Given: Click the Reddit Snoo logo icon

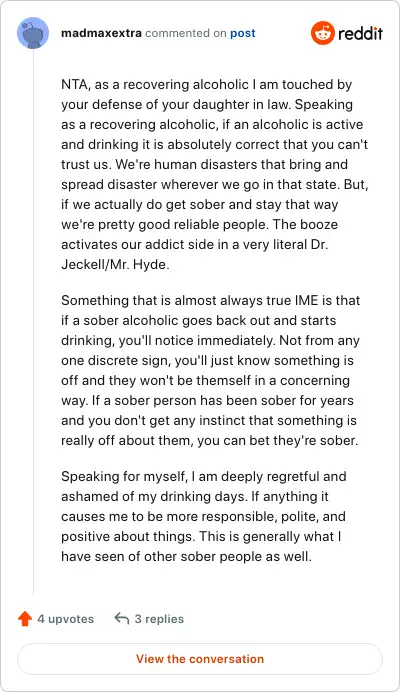Looking at the screenshot, I should 322,33.
